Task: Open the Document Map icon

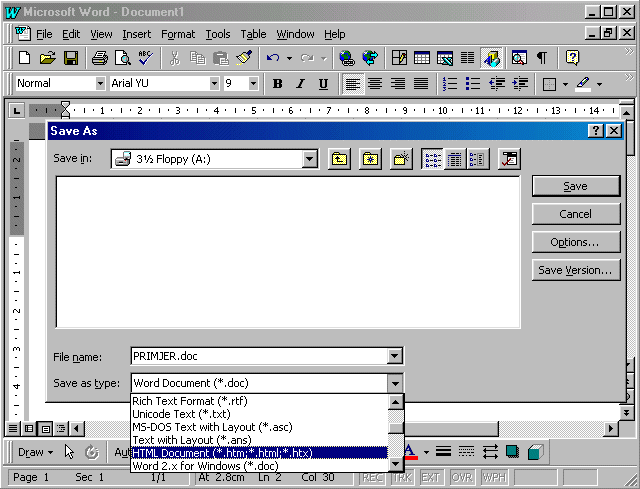Action: [x=519, y=58]
